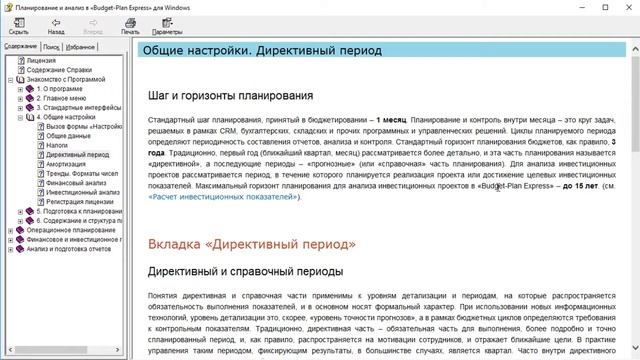Click the tree pane scroll right arrow
Screen dimensions: 640x360
click(118, 350)
